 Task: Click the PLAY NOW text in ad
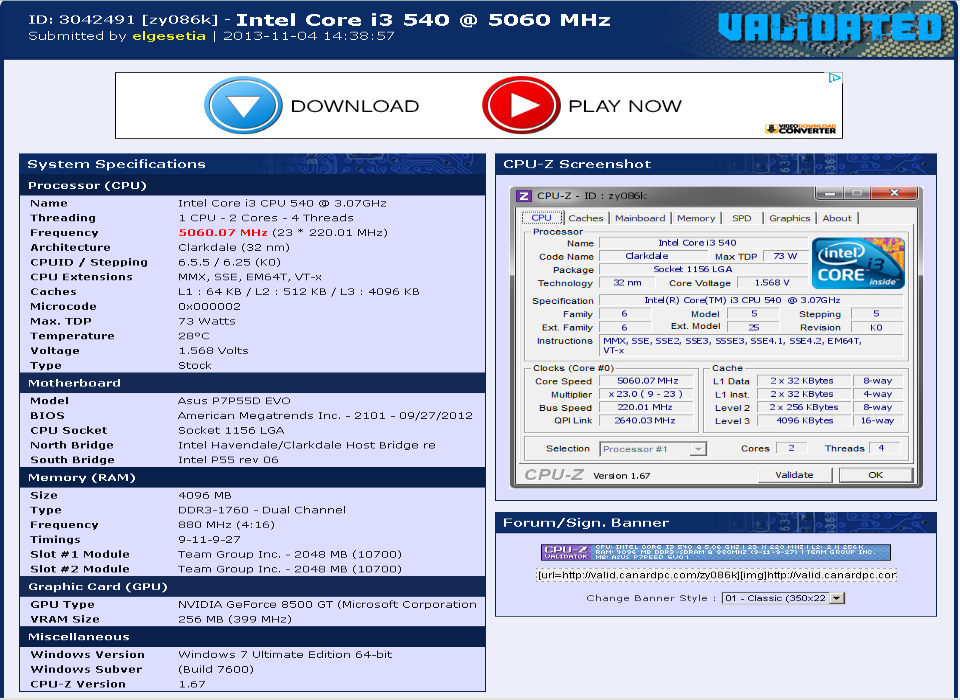pos(624,106)
